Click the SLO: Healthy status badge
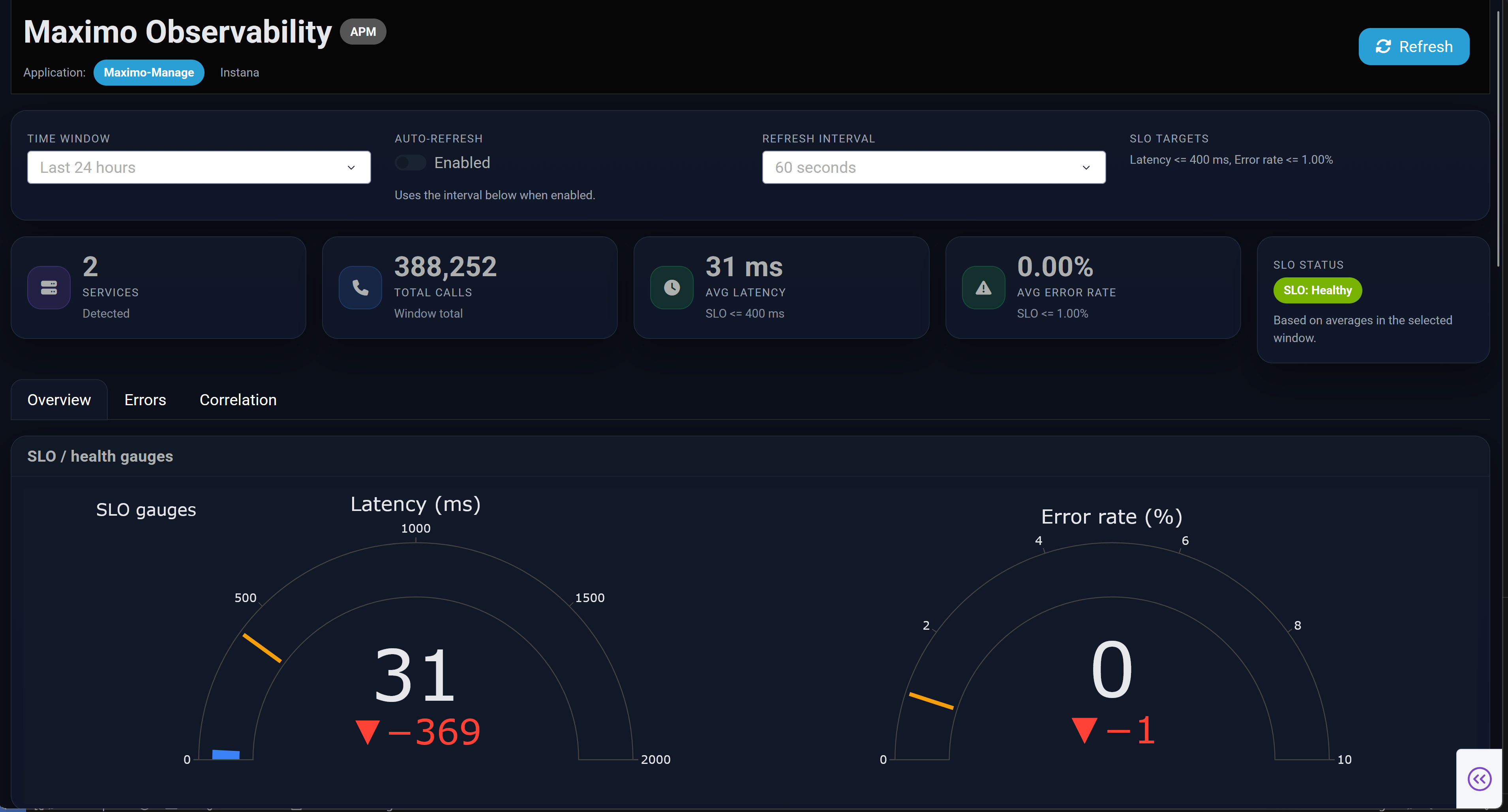Screen dimensions: 1508x812 click(1317, 290)
